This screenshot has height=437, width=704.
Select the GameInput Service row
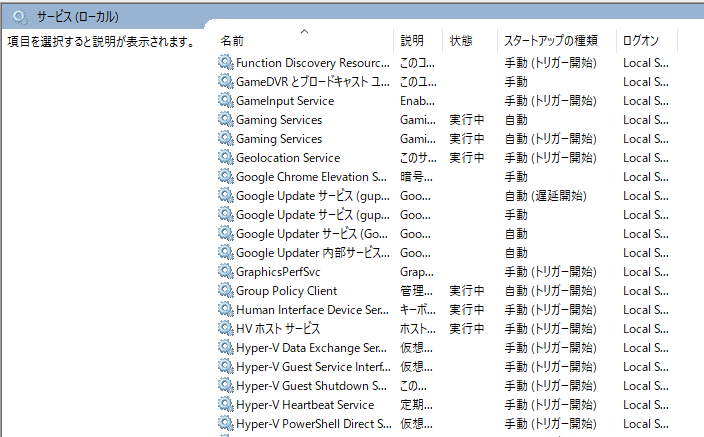click(x=447, y=100)
